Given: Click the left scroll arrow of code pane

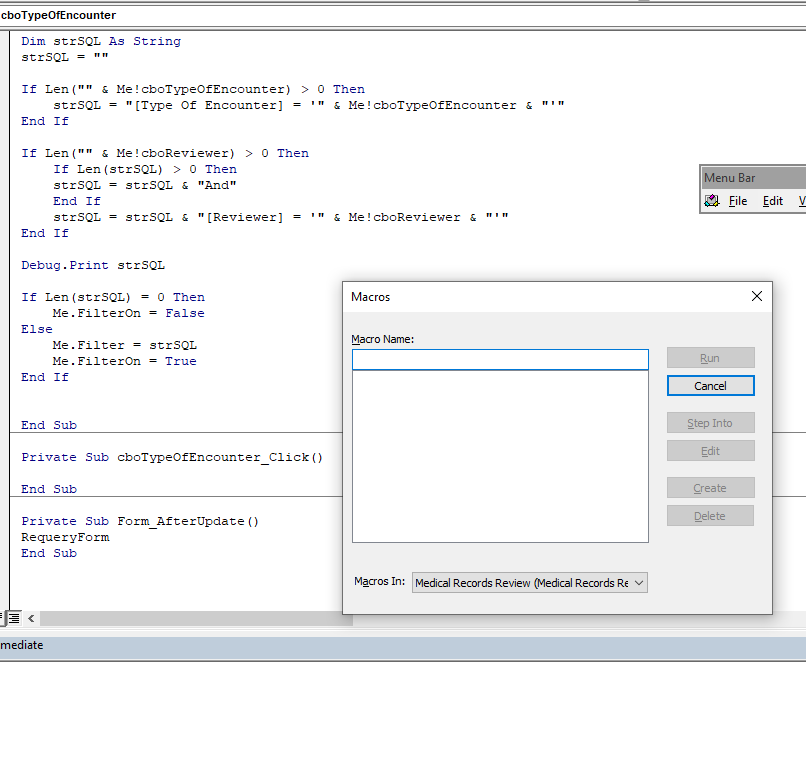Looking at the screenshot, I should point(31,618).
